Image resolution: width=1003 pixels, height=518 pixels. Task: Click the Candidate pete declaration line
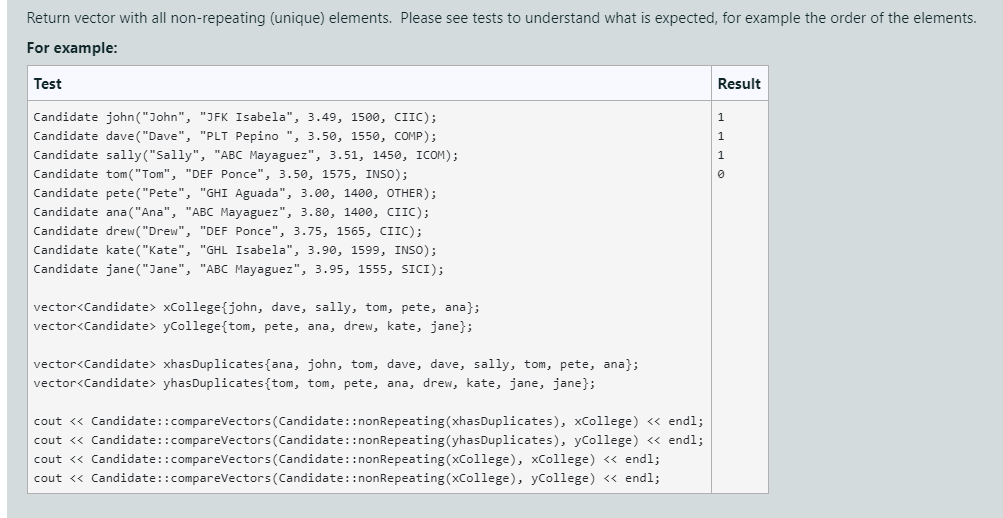235,193
